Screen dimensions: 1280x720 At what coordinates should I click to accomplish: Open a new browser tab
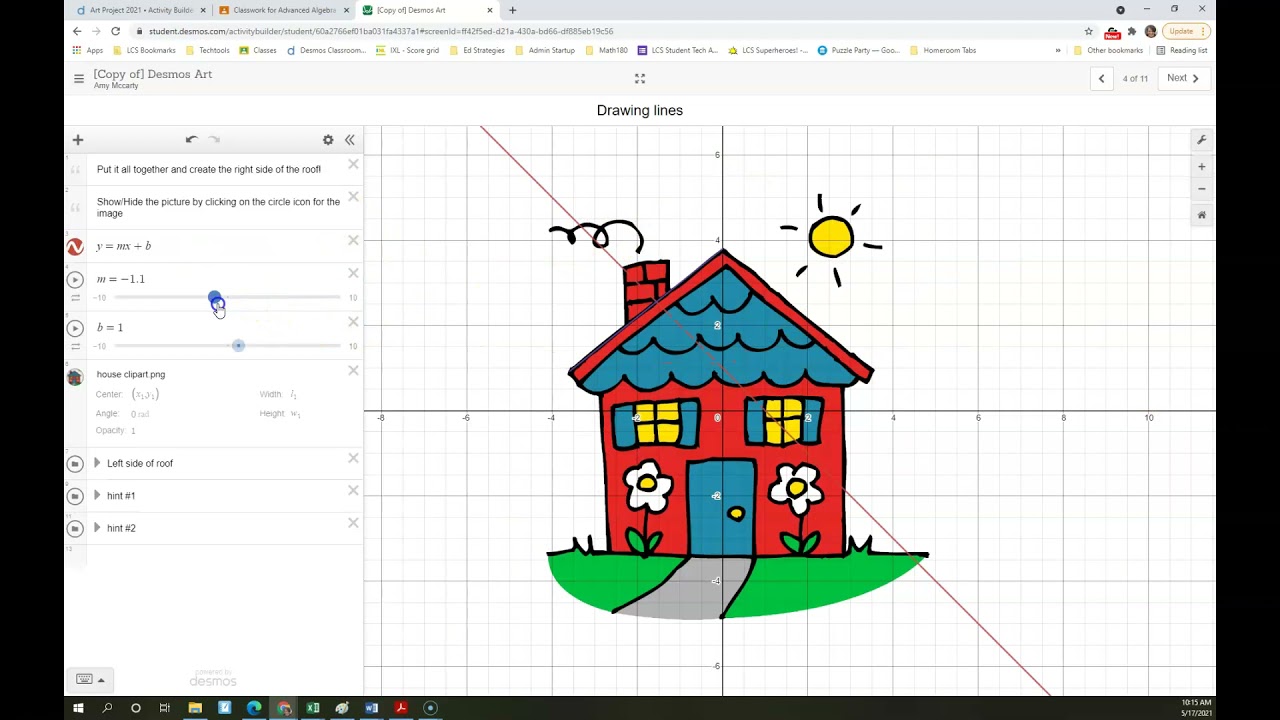click(513, 10)
